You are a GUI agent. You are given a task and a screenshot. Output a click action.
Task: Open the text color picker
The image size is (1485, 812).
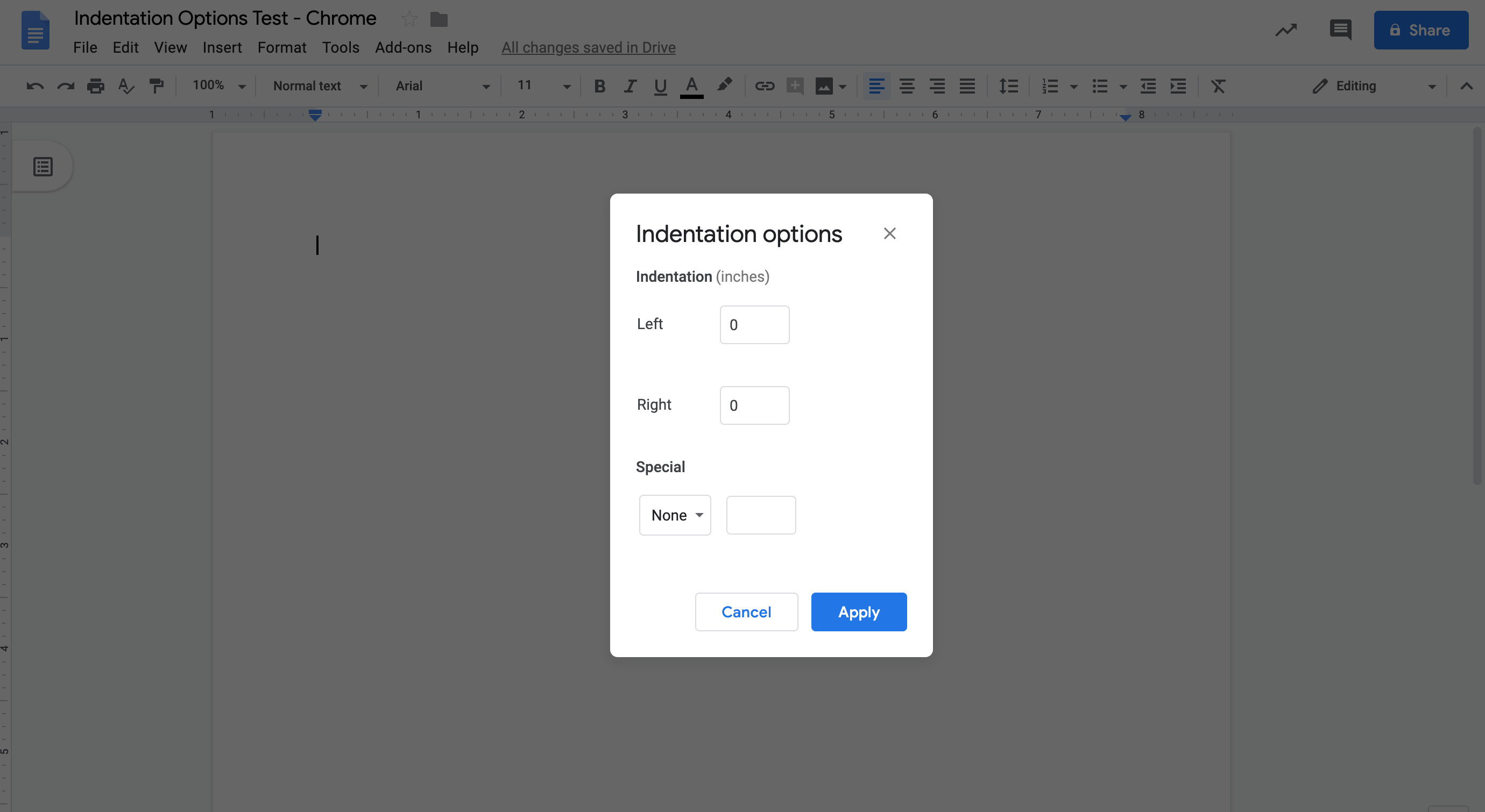(x=692, y=87)
